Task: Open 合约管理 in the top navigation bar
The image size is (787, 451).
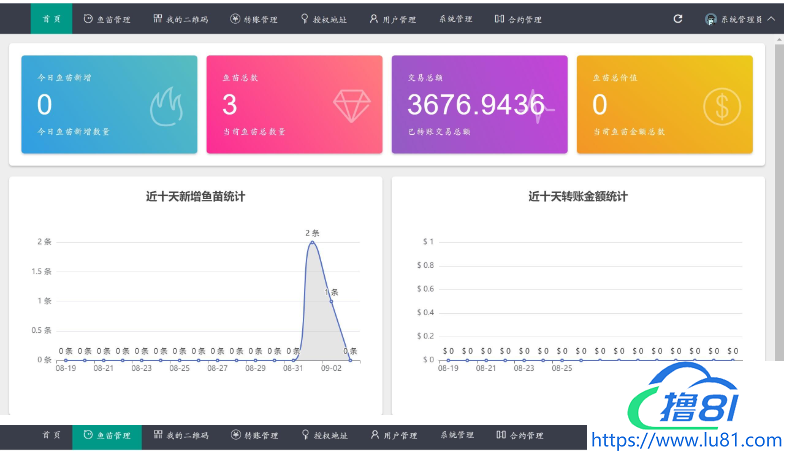Action: tap(518, 19)
